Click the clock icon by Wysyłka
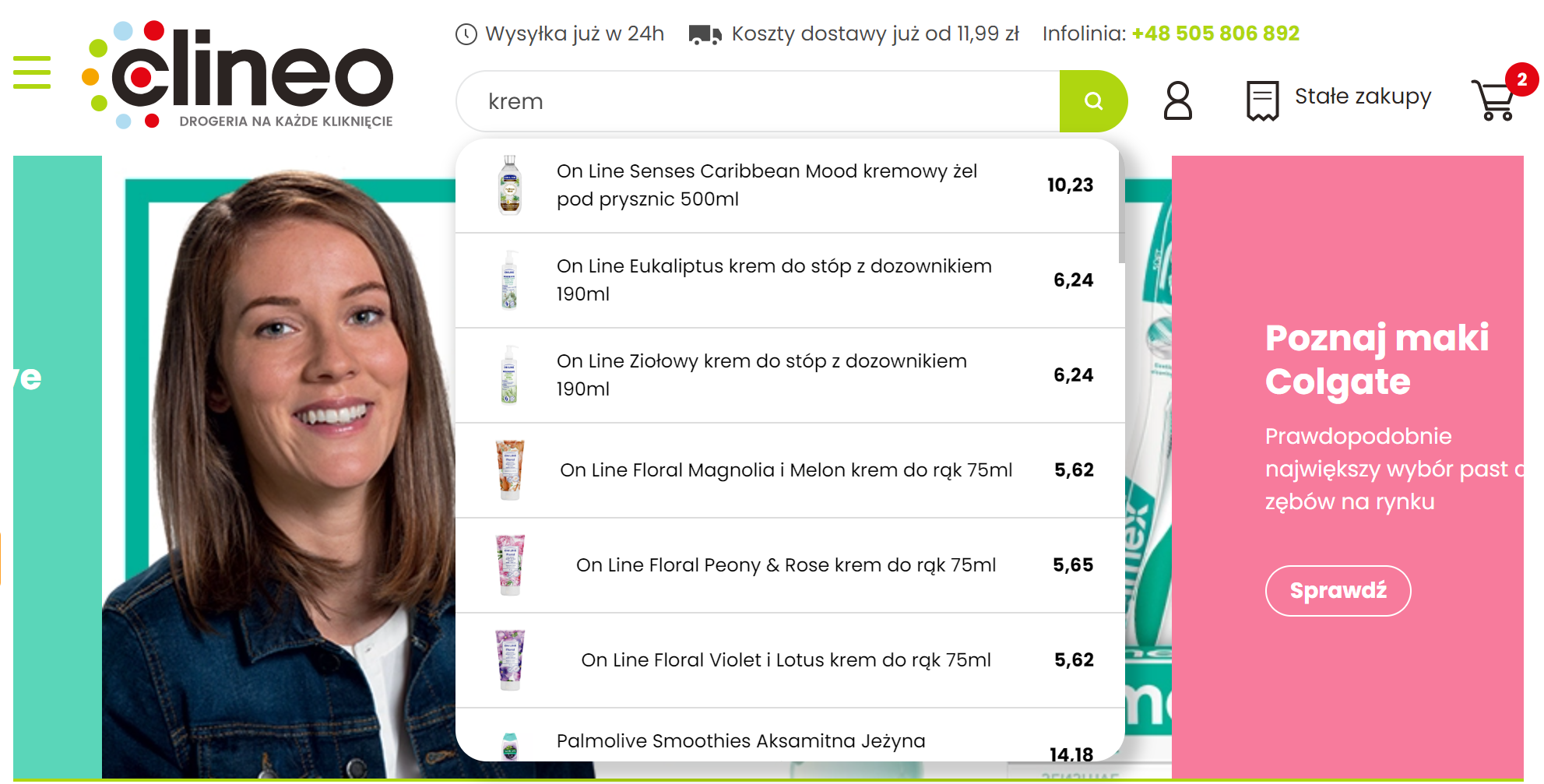This screenshot has height=784, width=1544. click(x=466, y=34)
